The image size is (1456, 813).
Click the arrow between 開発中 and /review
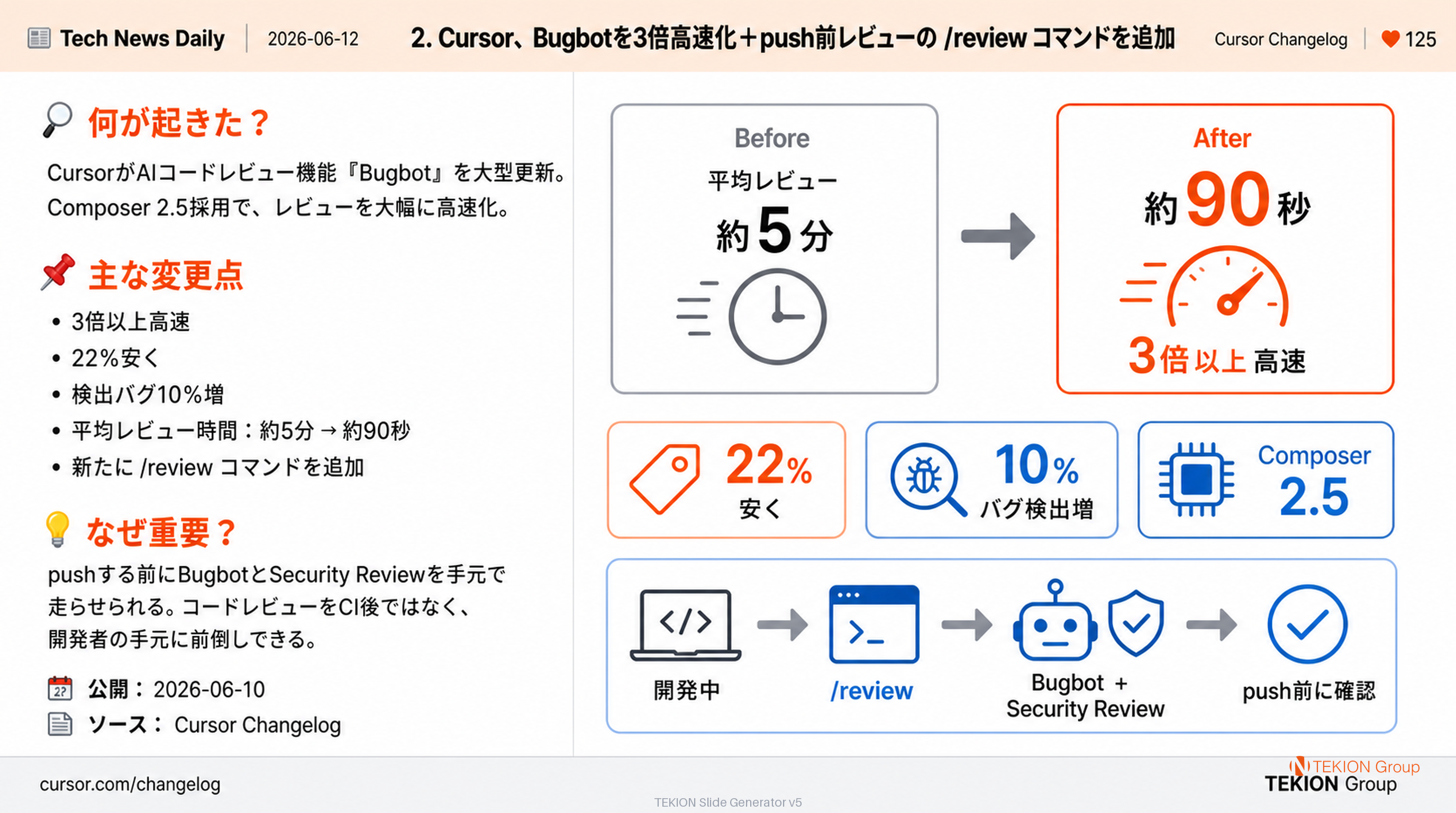pos(783,625)
